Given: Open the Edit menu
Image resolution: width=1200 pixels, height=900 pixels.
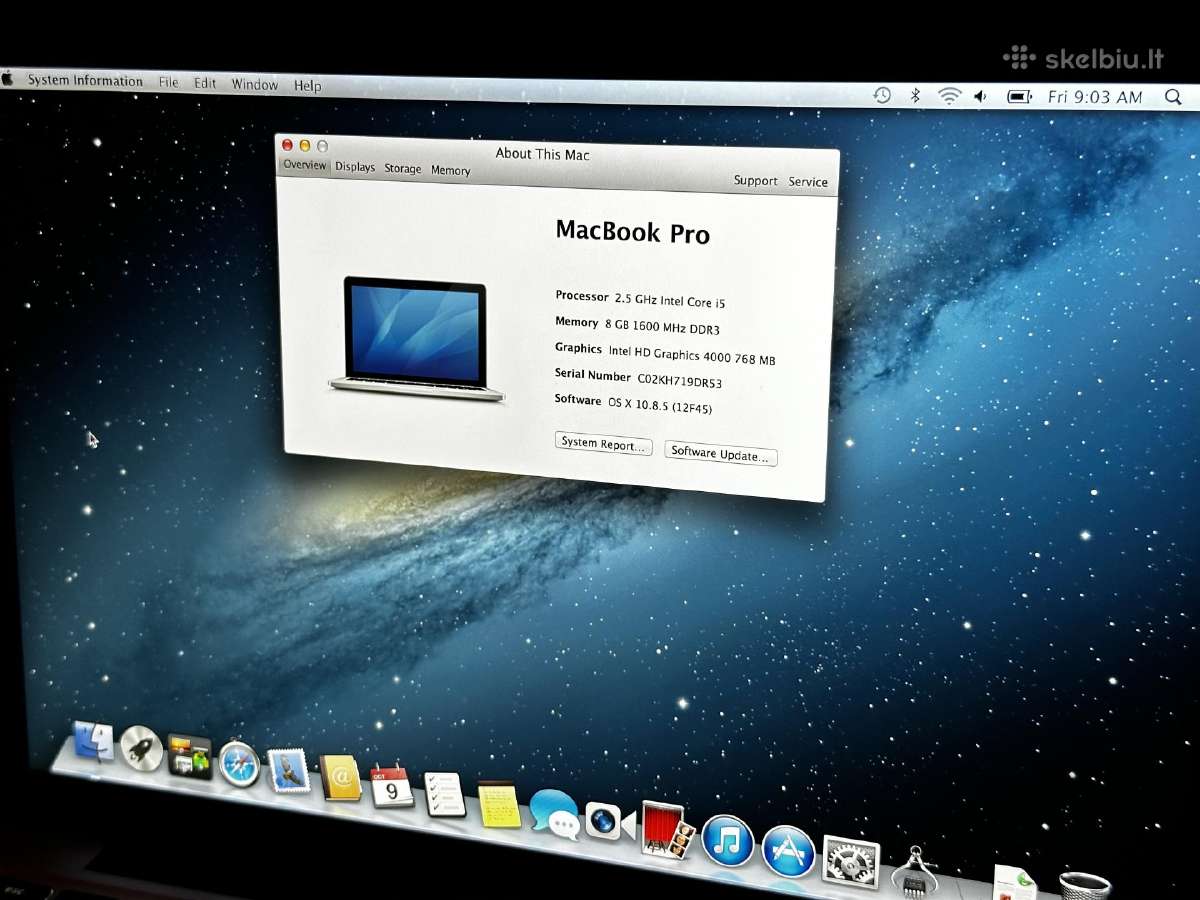Looking at the screenshot, I should point(205,84).
